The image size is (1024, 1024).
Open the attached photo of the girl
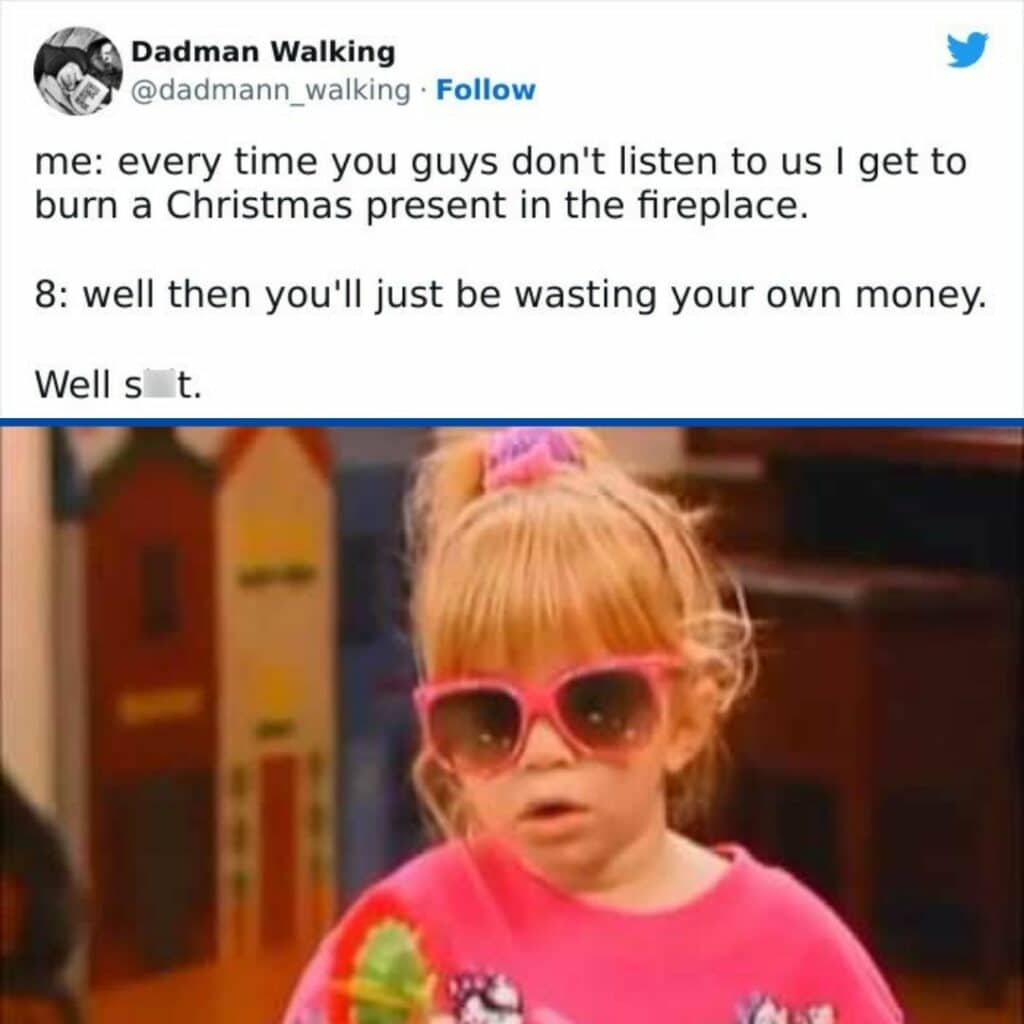tap(512, 725)
